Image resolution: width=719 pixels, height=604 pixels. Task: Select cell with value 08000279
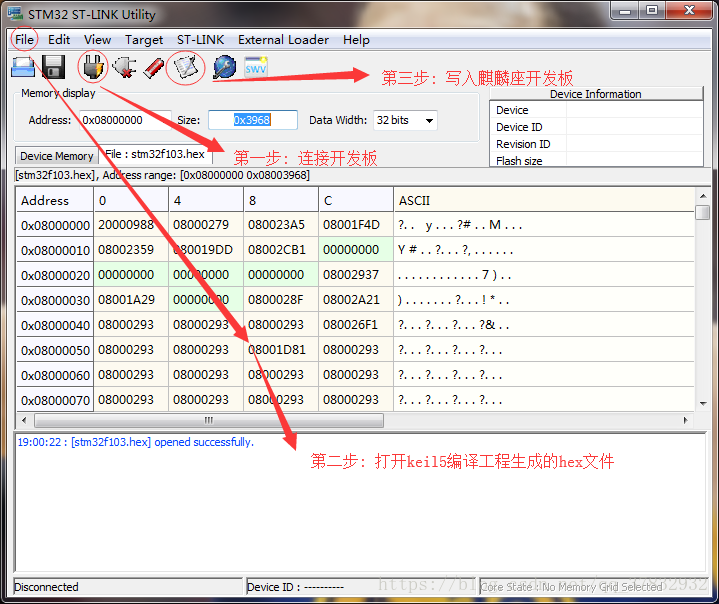(x=206, y=225)
